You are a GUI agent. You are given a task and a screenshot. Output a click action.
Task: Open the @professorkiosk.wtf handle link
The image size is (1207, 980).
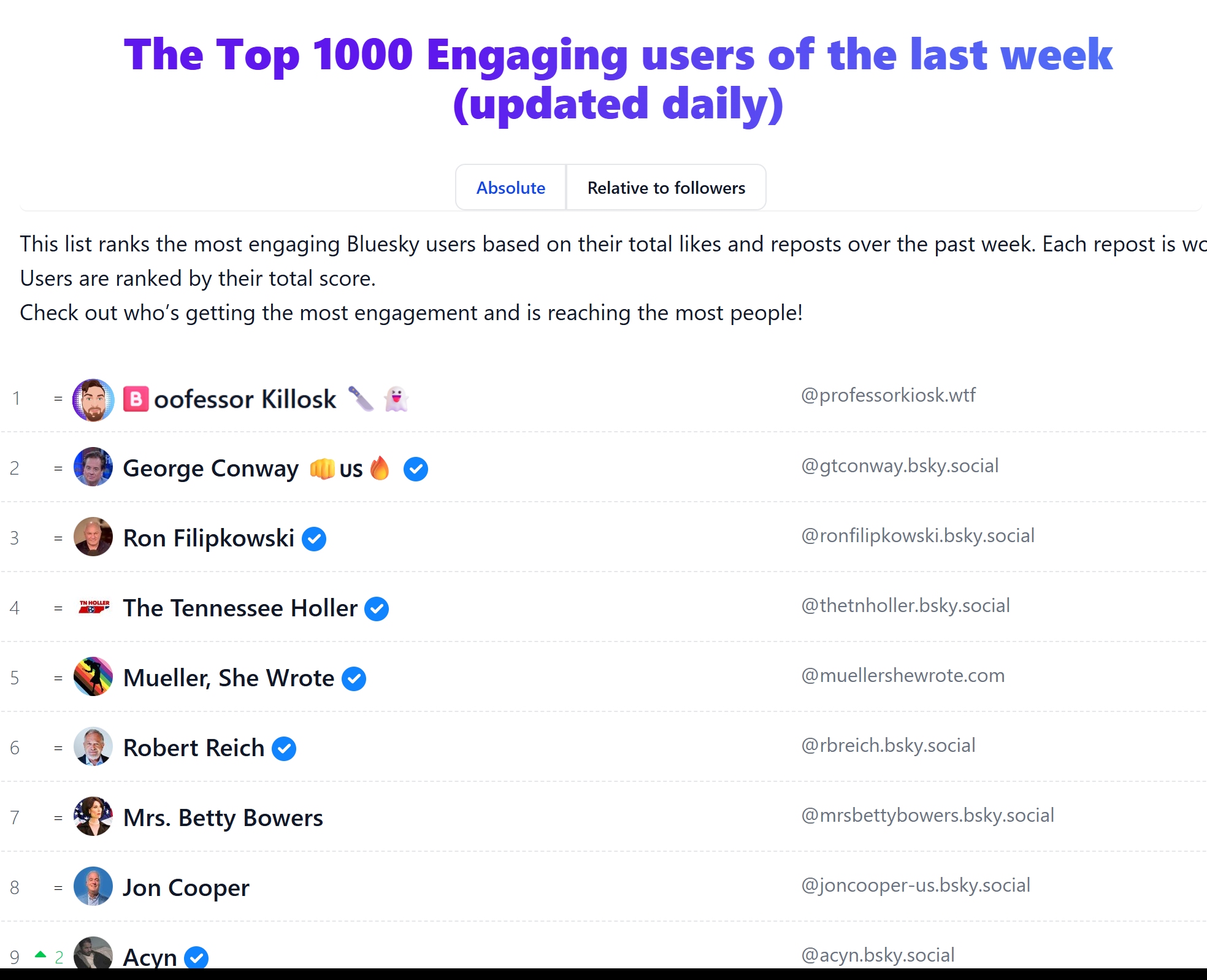(888, 396)
